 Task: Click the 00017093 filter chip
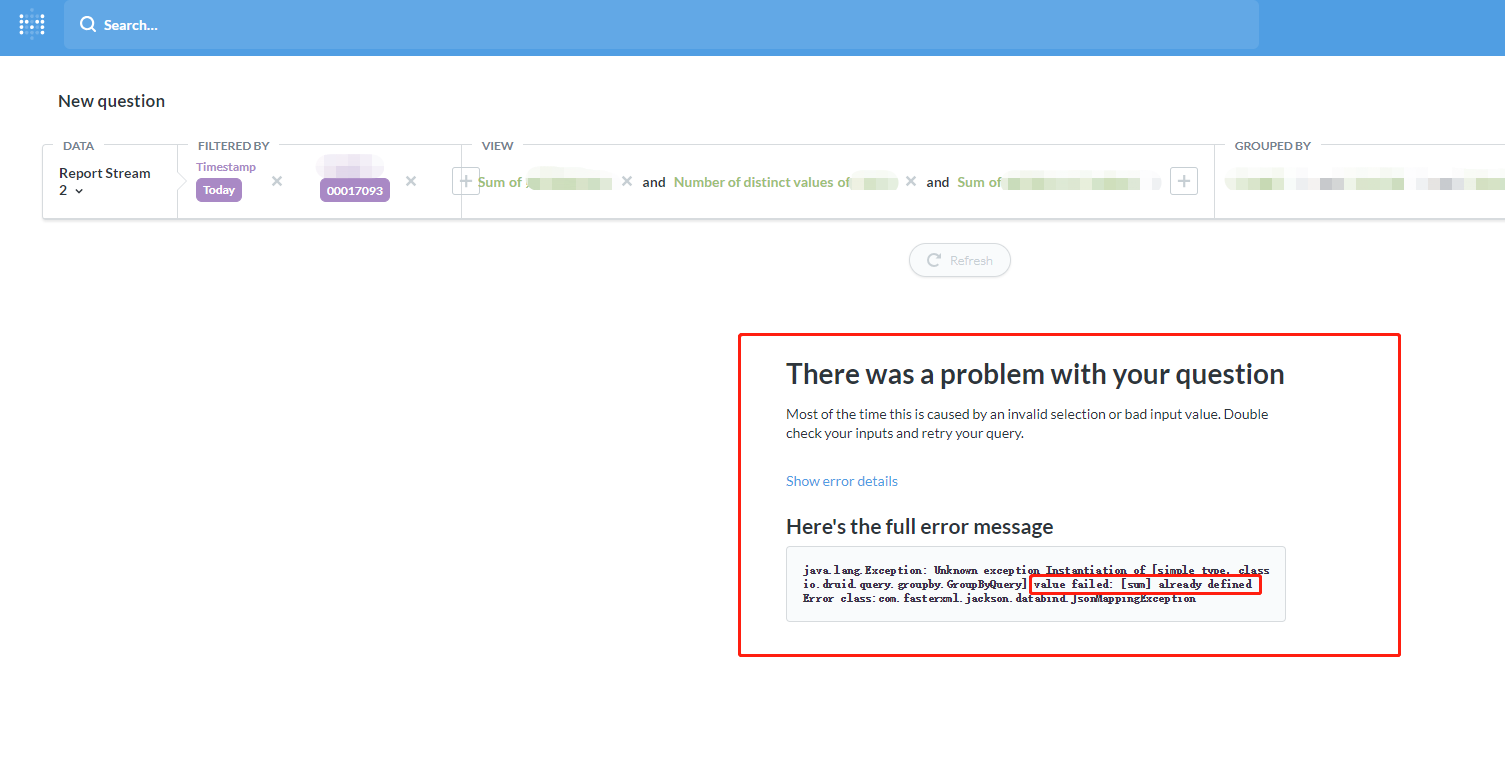(355, 190)
